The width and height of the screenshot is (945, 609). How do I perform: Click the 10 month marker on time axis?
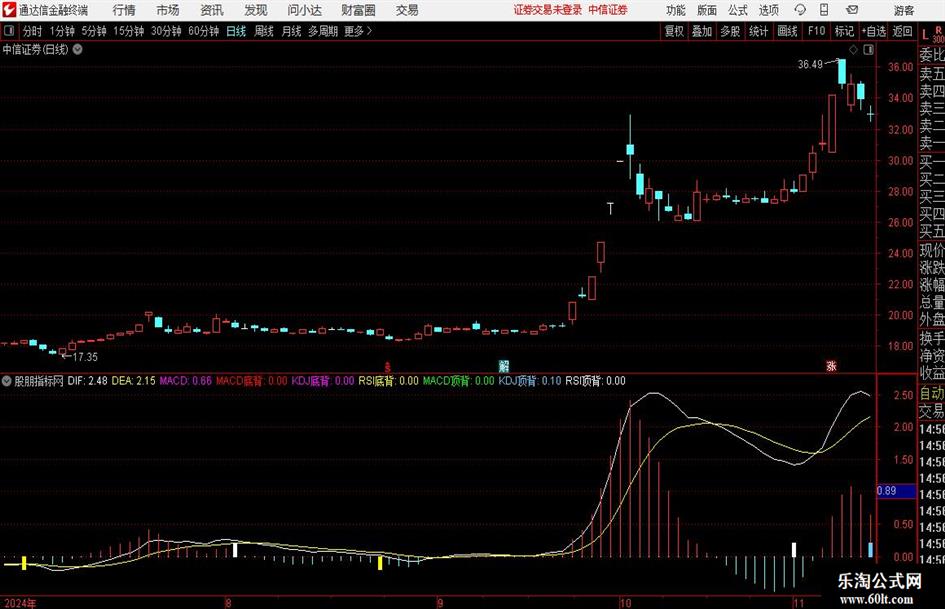pyautogui.click(x=626, y=602)
